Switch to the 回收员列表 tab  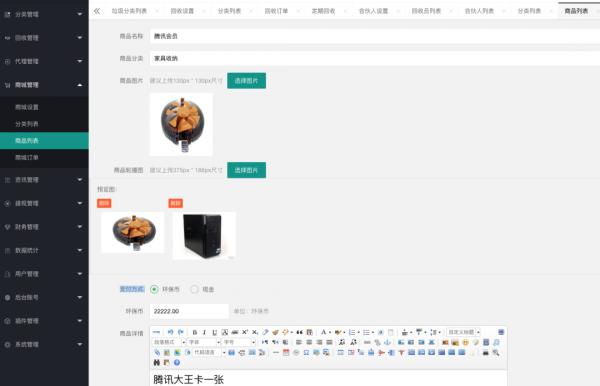click(426, 11)
